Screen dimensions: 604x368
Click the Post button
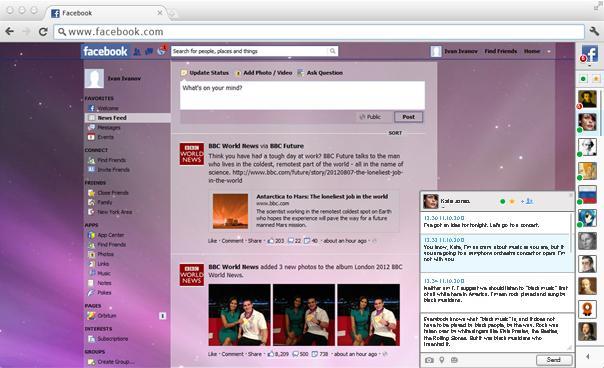click(x=408, y=117)
